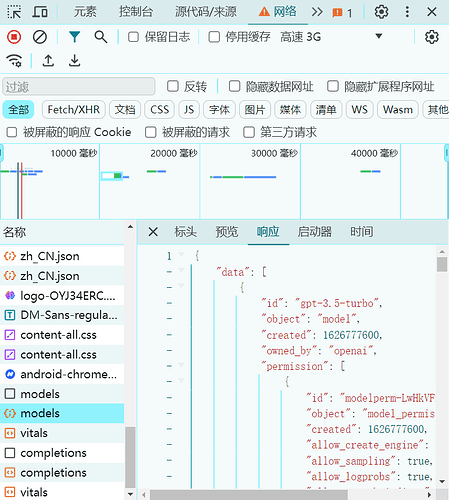
Task: Open the issues counter with 1 warning
Action: click(x=342, y=13)
